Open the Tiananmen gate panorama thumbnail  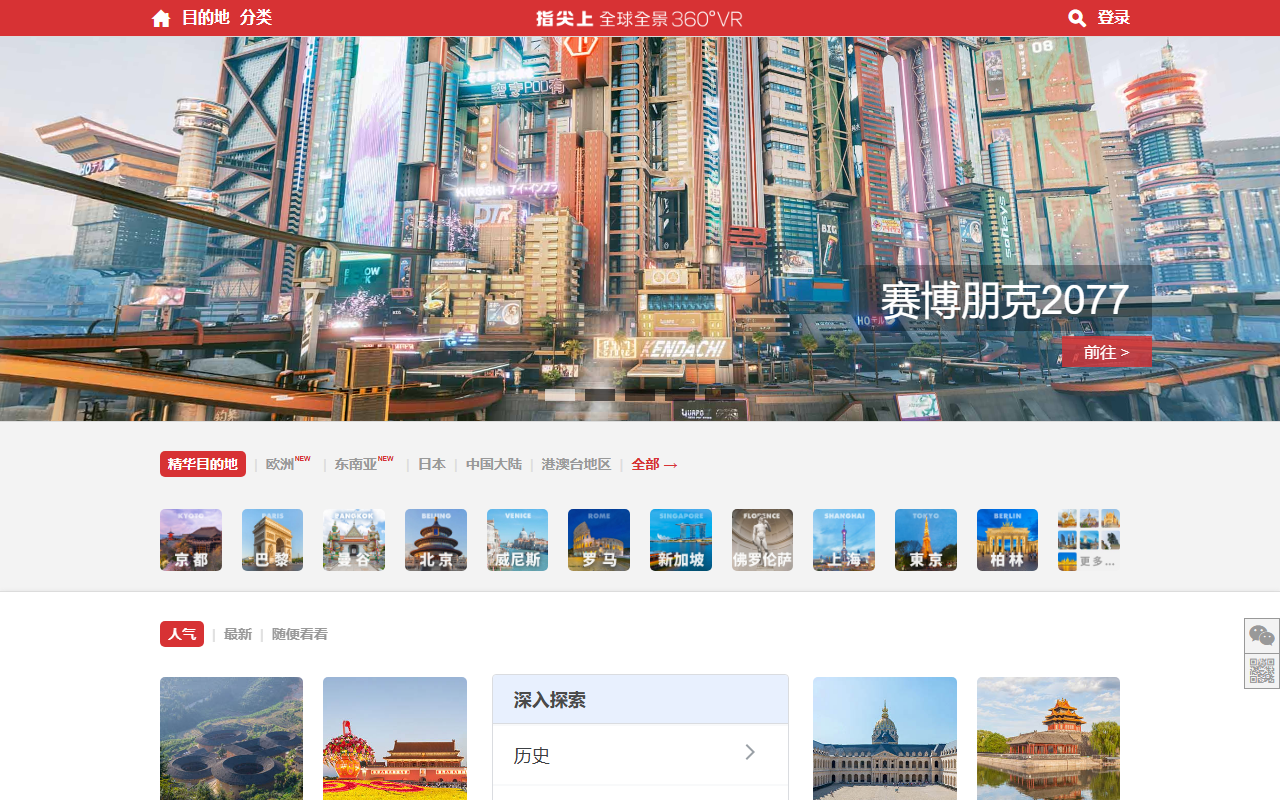point(395,738)
